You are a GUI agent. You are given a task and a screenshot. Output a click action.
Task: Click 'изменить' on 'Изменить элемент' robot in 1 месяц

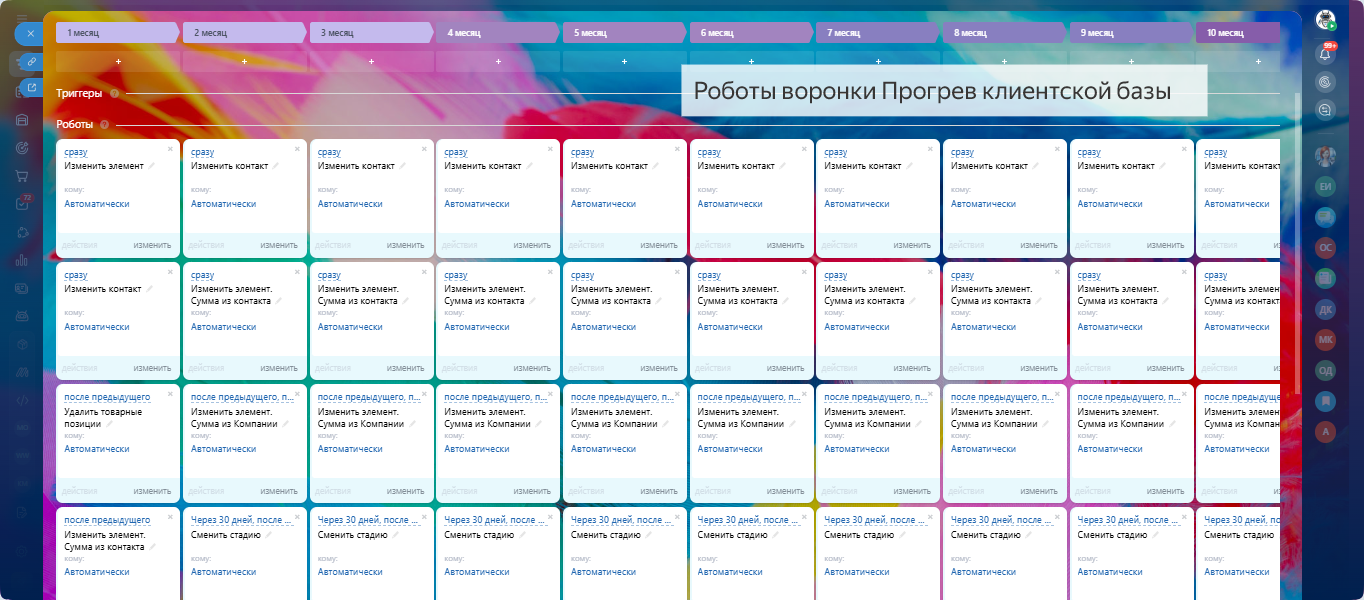coord(153,245)
